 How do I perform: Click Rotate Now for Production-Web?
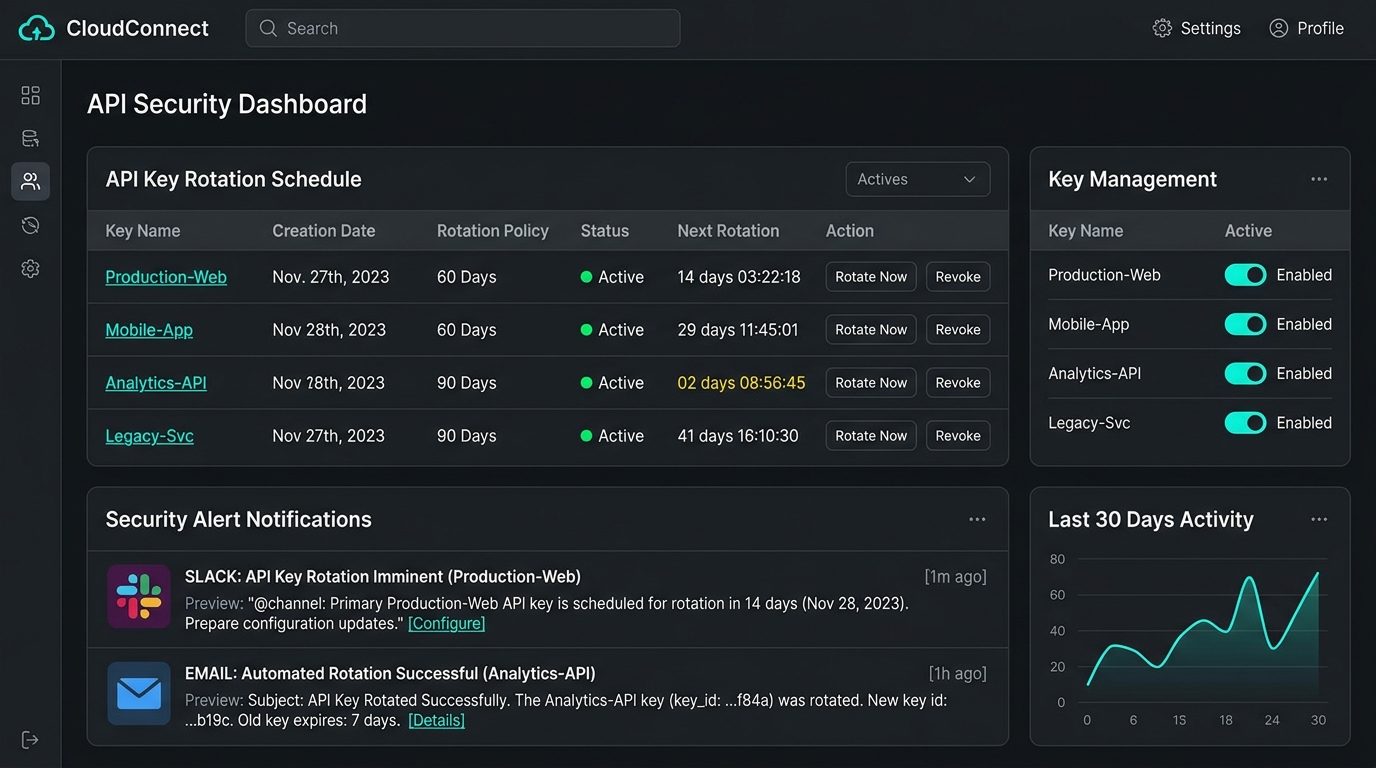(x=871, y=277)
